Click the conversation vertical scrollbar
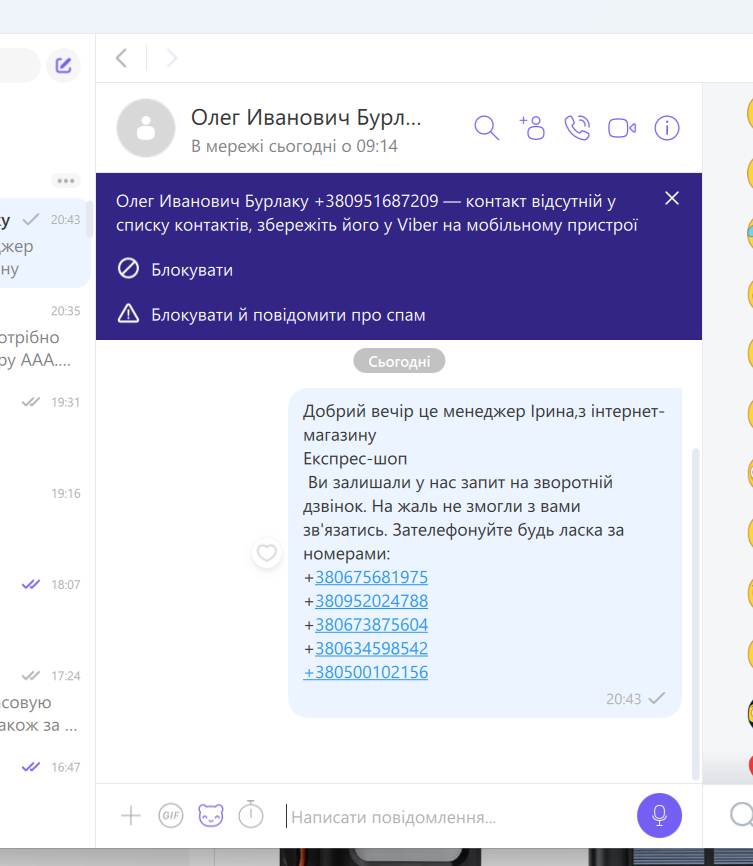The image size is (753, 866). click(x=696, y=613)
